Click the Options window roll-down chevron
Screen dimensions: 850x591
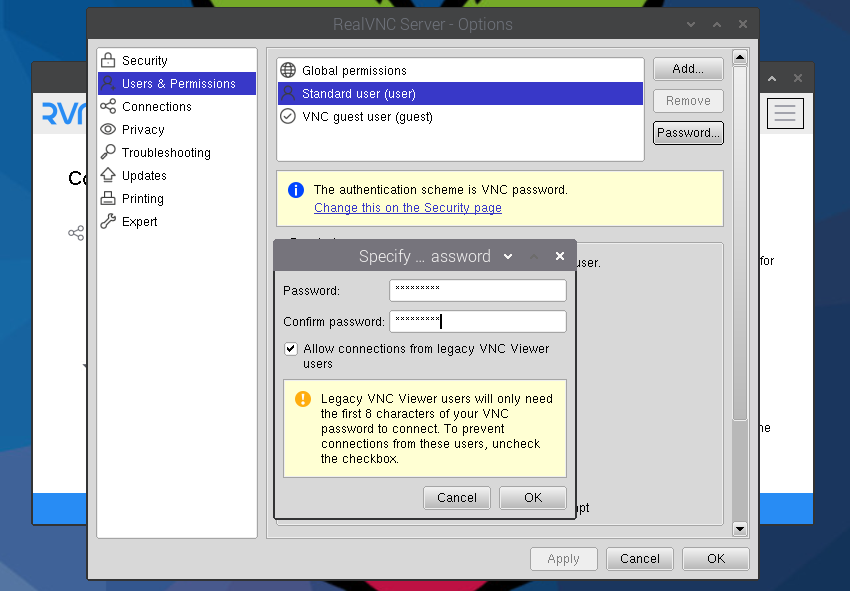(691, 24)
